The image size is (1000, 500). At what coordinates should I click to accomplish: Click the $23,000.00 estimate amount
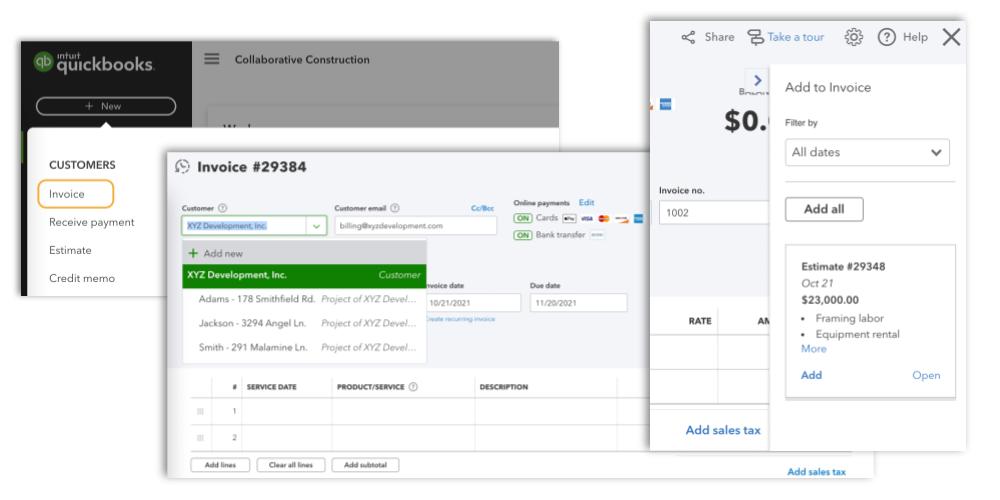point(830,300)
